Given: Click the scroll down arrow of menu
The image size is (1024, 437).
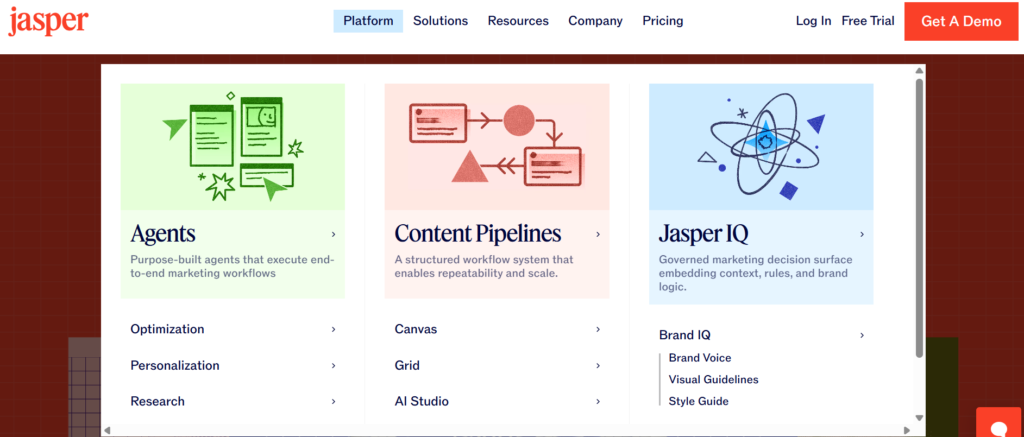Looking at the screenshot, I should point(920,418).
